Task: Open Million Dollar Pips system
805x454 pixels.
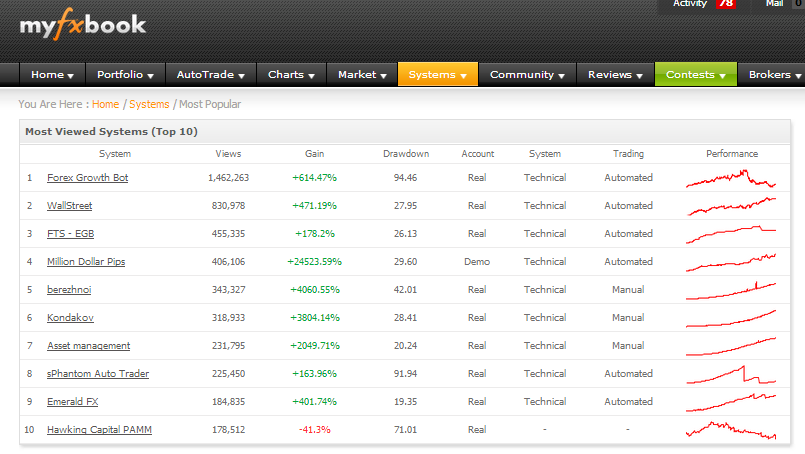Action: 86,261
